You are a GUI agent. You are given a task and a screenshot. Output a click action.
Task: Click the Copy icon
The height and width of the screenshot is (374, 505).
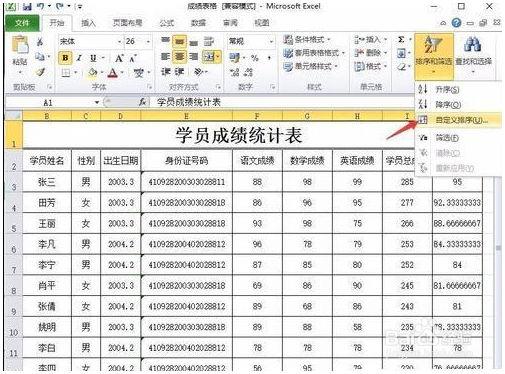click(40, 57)
